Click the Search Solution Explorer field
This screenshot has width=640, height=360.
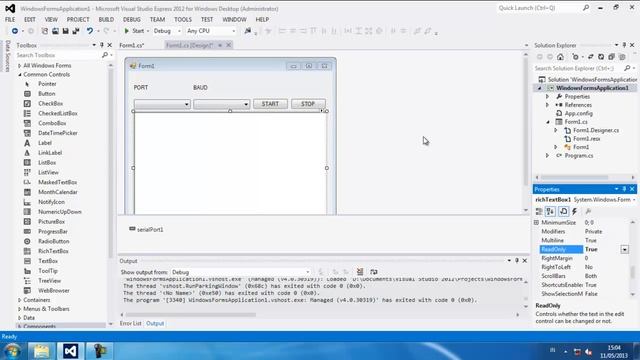pyautogui.click(x=578, y=68)
